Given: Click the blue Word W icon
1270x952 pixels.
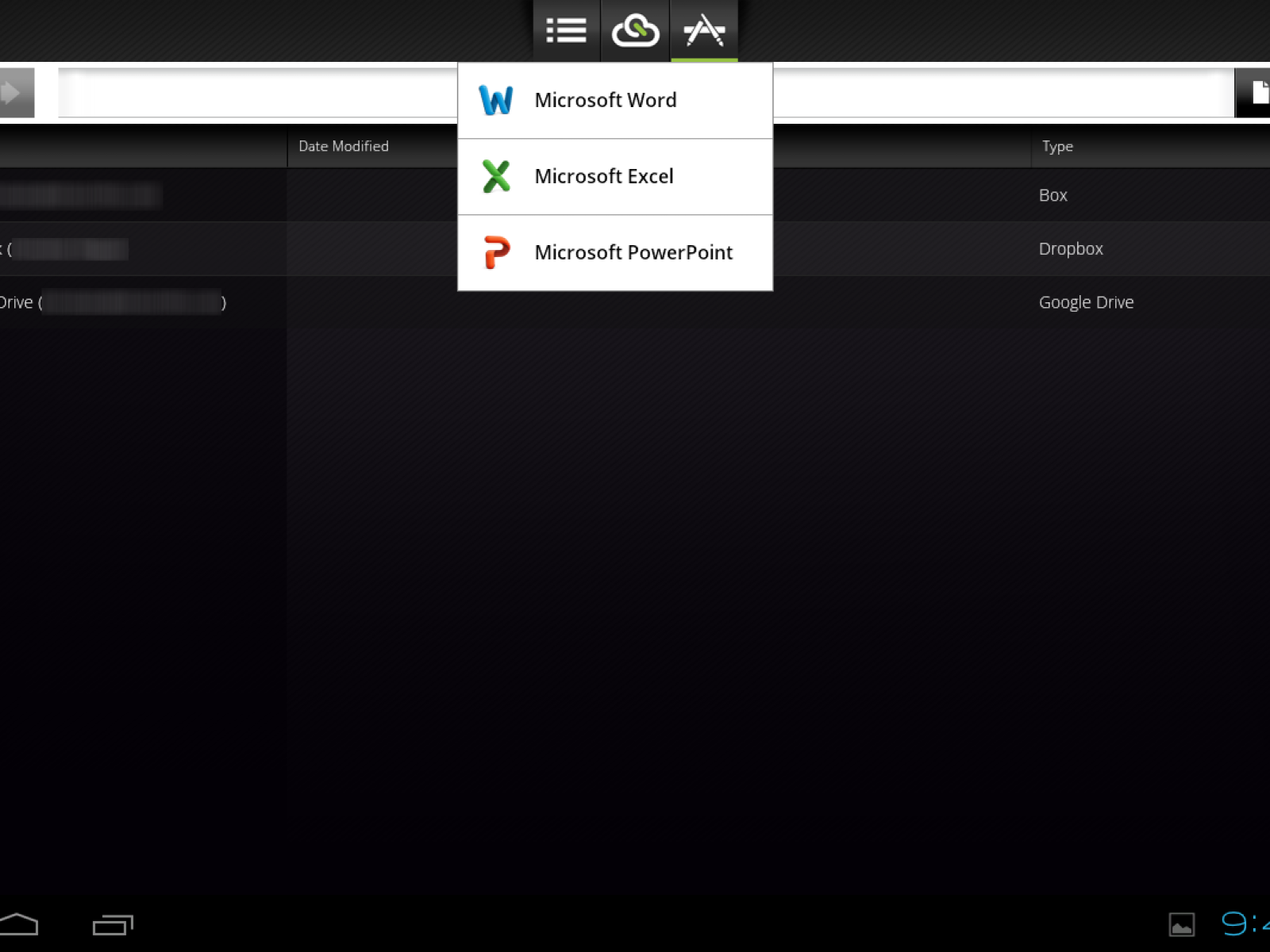Looking at the screenshot, I should [496, 101].
